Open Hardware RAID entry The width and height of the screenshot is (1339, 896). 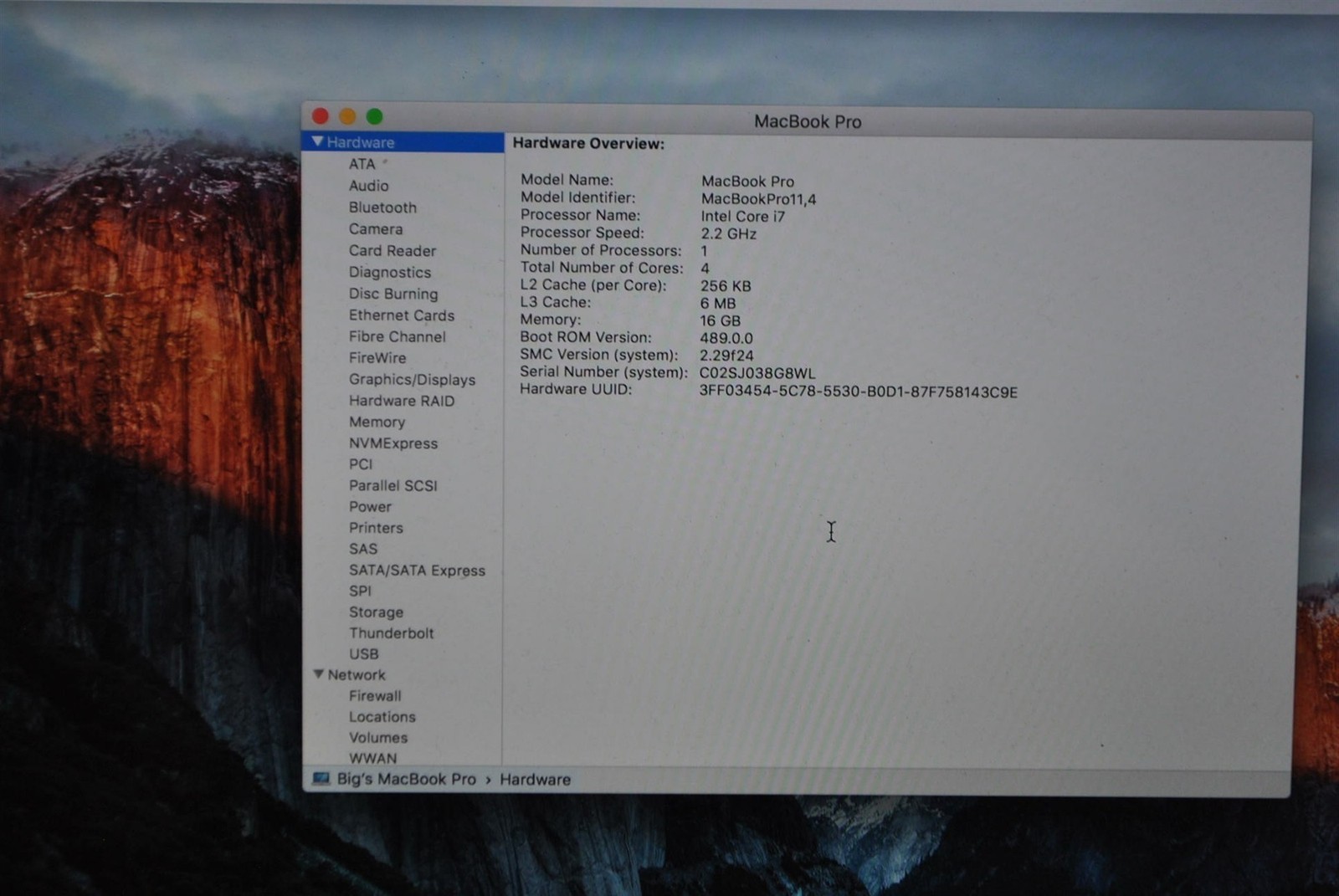tap(402, 401)
